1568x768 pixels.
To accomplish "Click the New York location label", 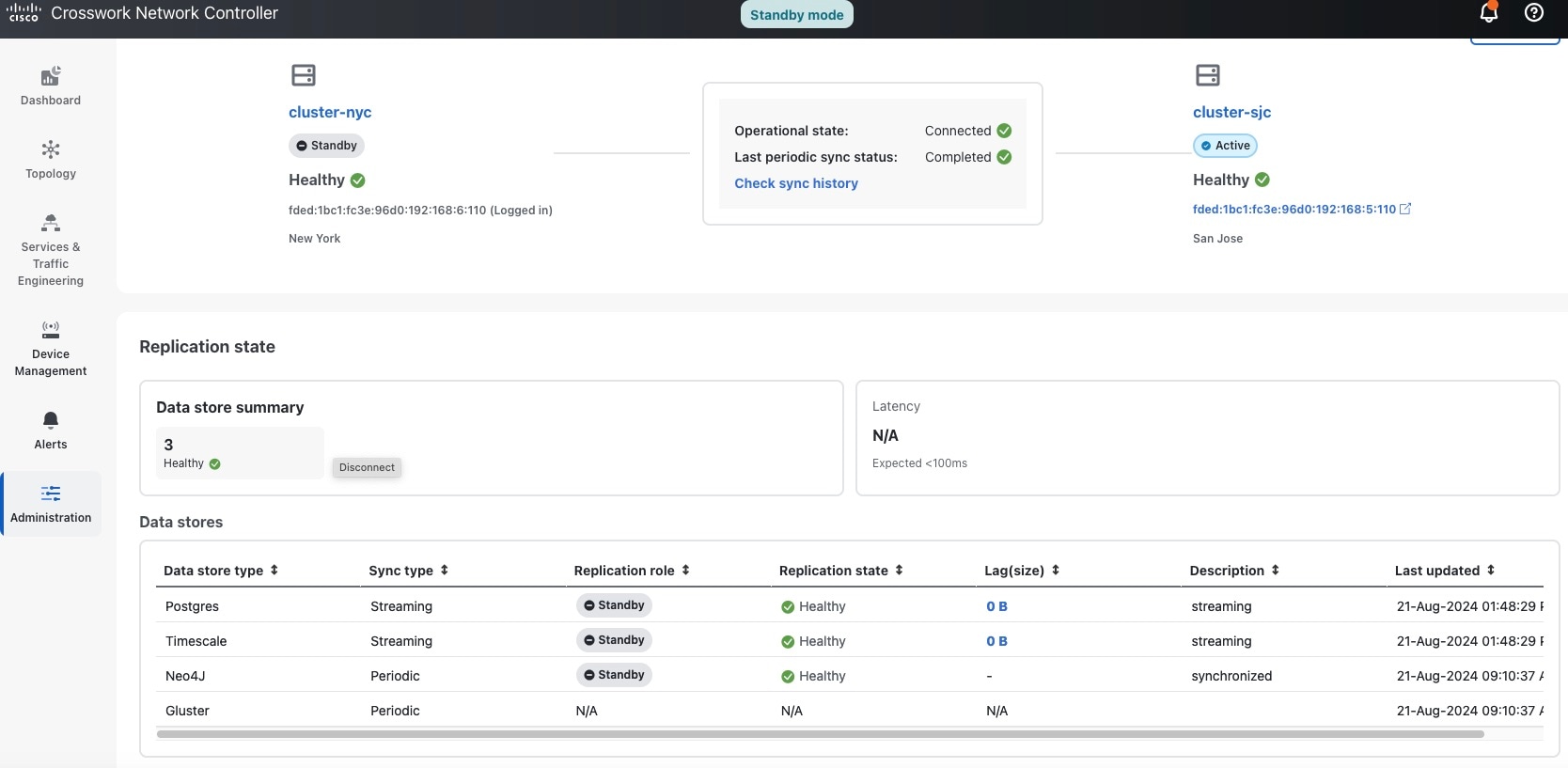I will click(x=314, y=239).
